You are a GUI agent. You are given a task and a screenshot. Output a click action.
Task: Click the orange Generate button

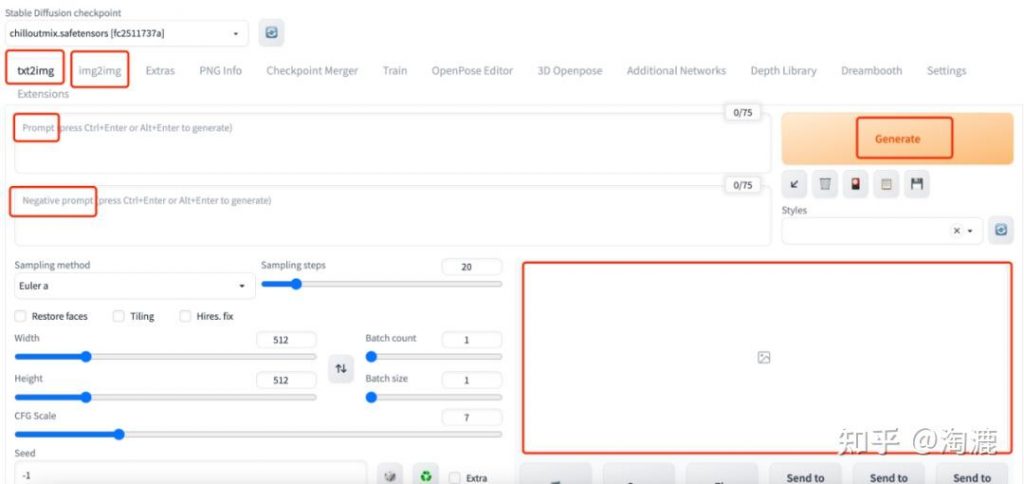[x=896, y=139]
